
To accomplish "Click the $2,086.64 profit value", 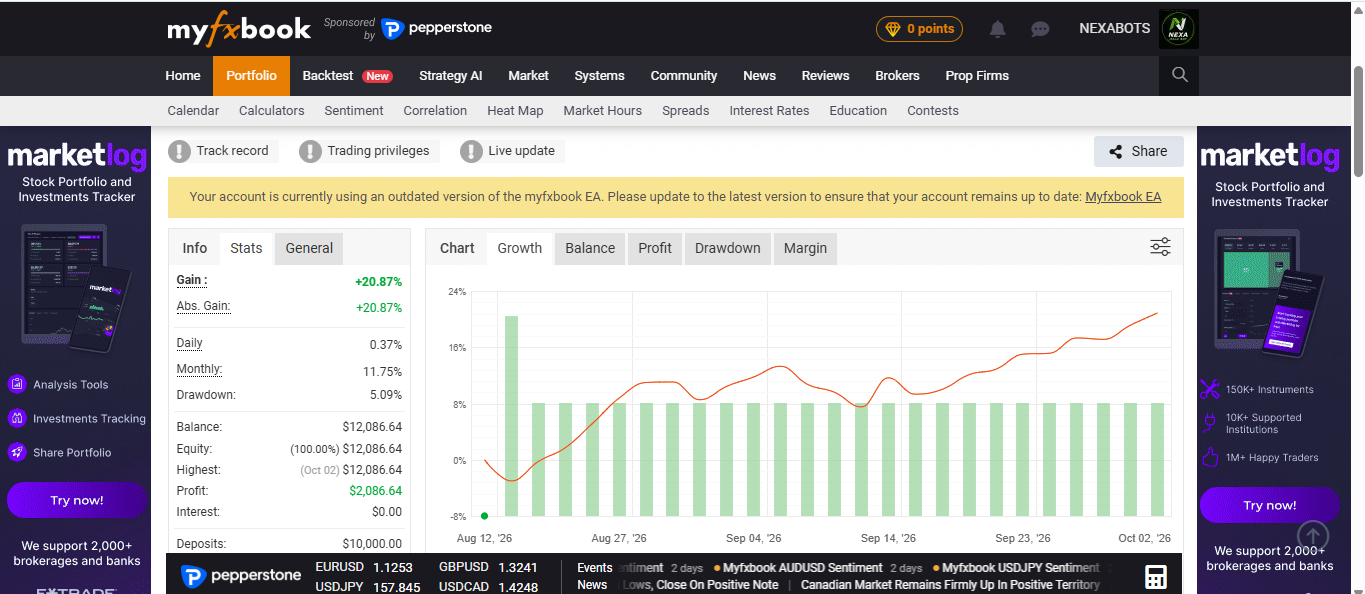I will tap(375, 491).
